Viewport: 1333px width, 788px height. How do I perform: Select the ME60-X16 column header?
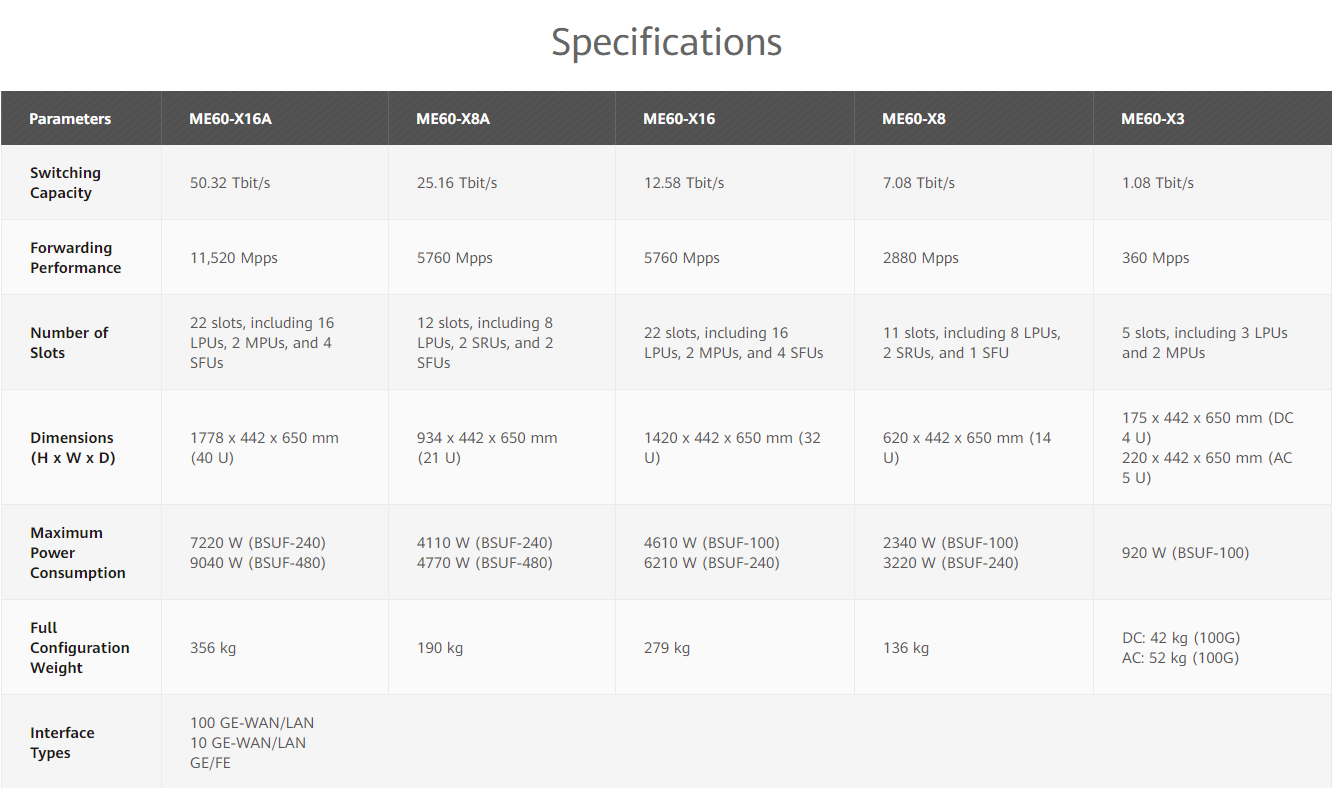click(679, 119)
